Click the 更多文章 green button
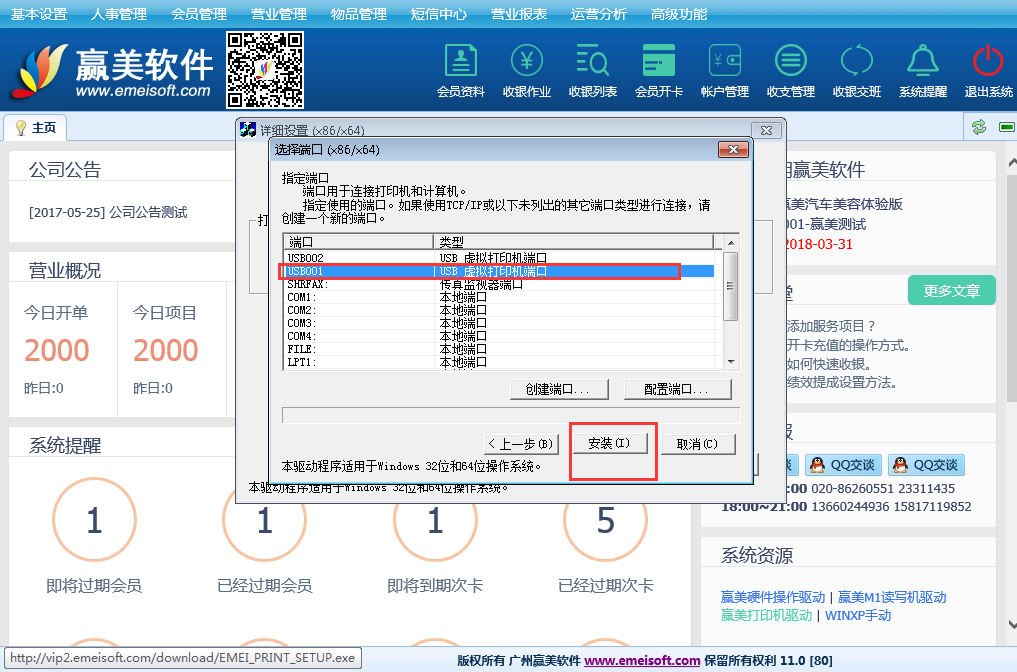Image resolution: width=1017 pixels, height=672 pixels. point(951,291)
